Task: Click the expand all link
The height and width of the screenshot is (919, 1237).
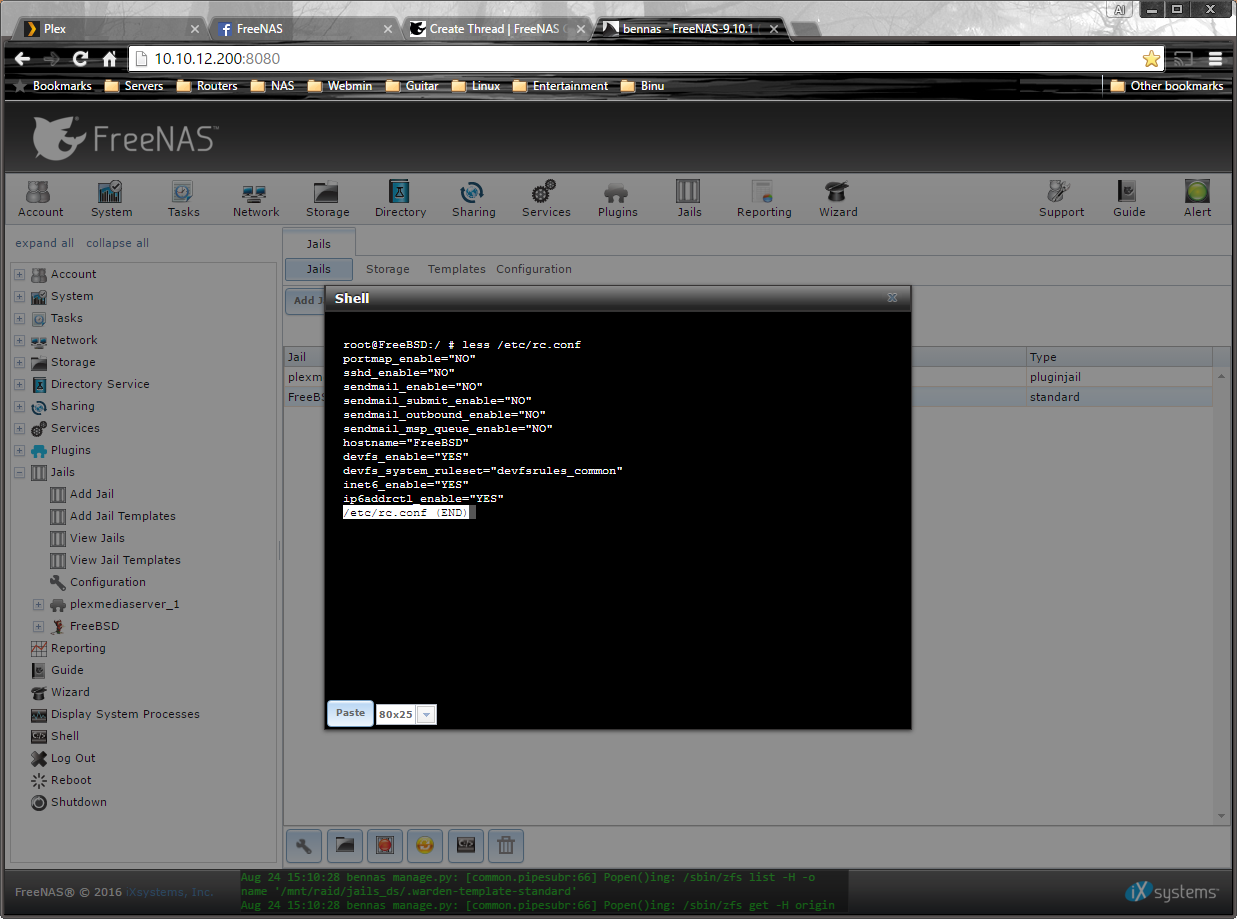Action: click(x=45, y=243)
